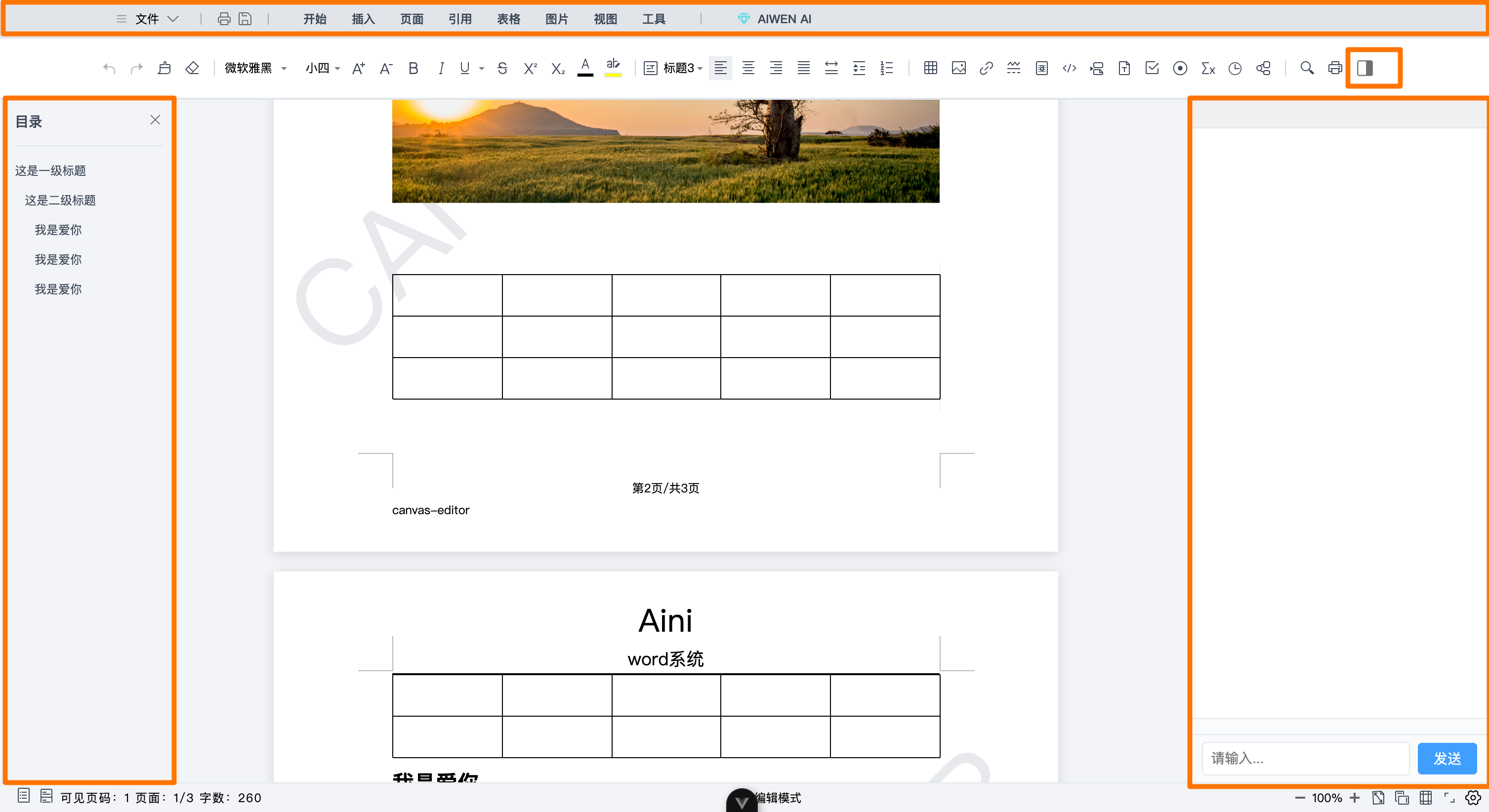Insert a formula with the sigma icon
This screenshot has width=1489, height=812.
[x=1207, y=68]
